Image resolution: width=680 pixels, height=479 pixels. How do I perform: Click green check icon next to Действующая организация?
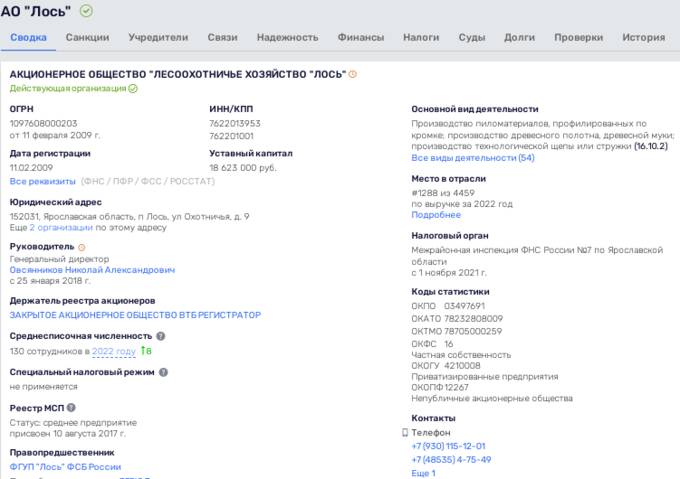coord(133,88)
